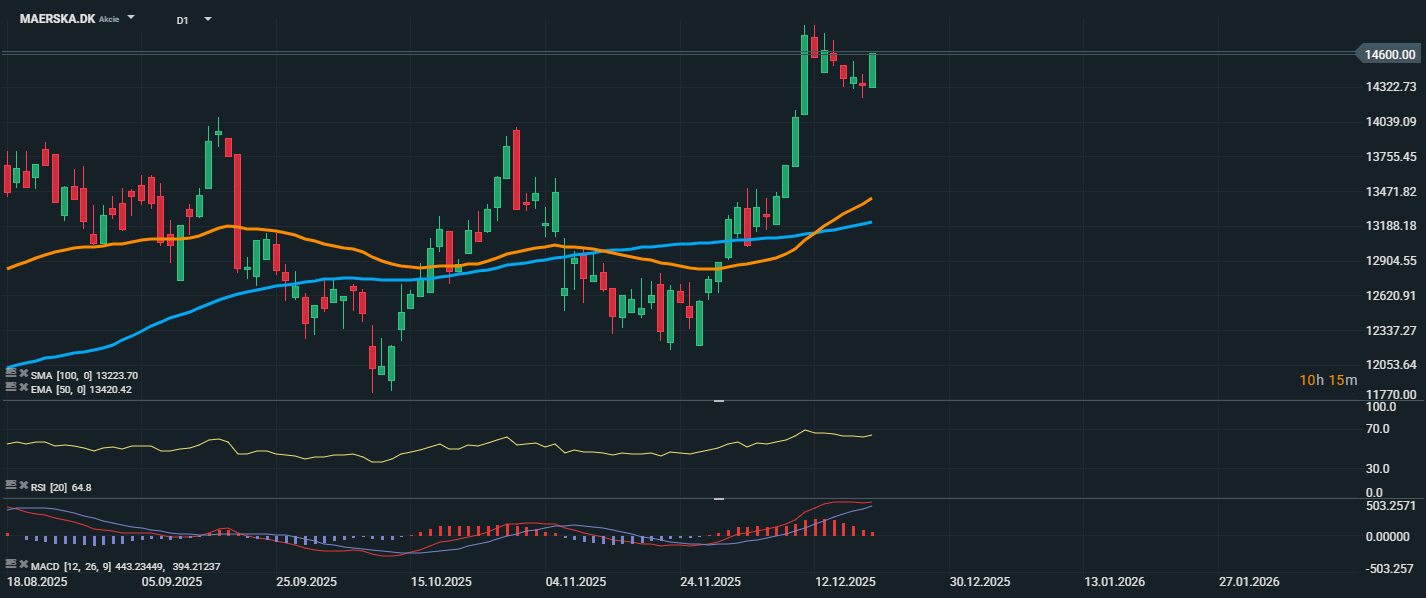Open the RSI indicator settings icon
1426x598 pixels.
pyautogui.click(x=11, y=486)
